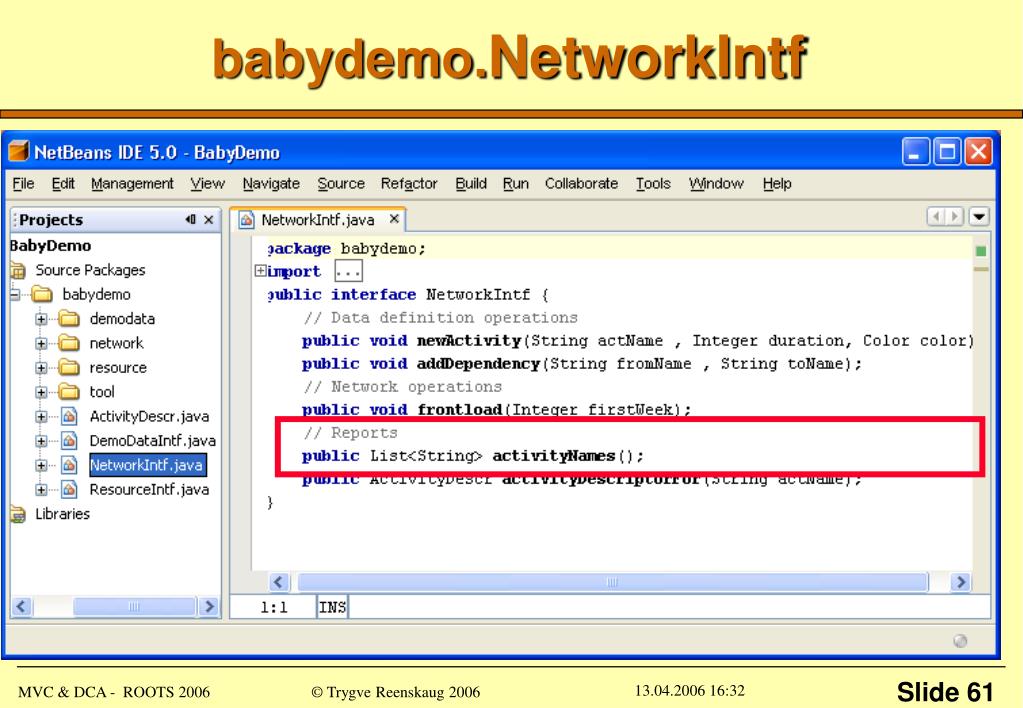The height and width of the screenshot is (708, 1023).
Task: Open the Build menu
Action: 471,184
